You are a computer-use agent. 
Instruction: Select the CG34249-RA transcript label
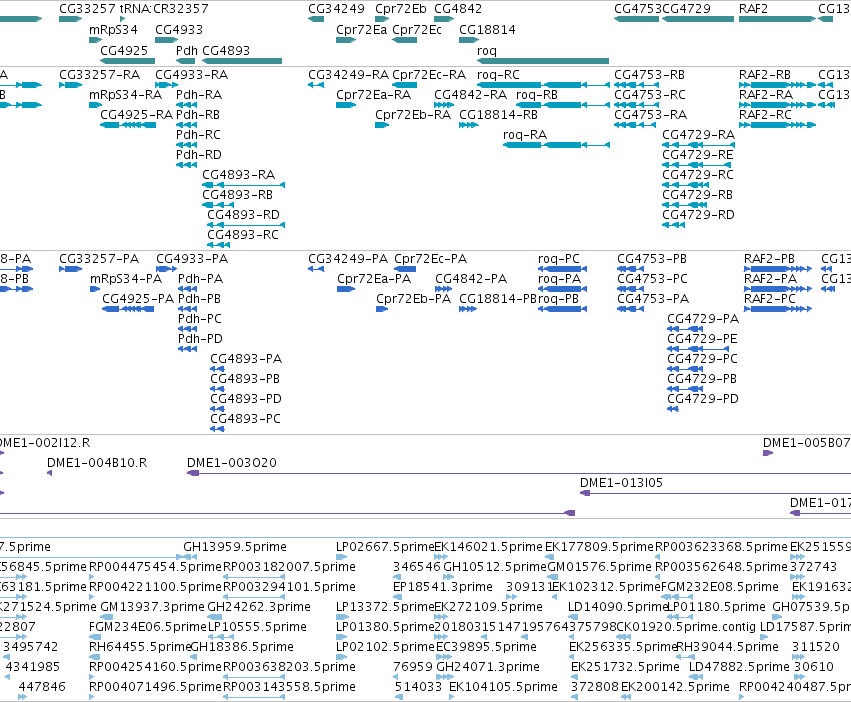pos(348,75)
